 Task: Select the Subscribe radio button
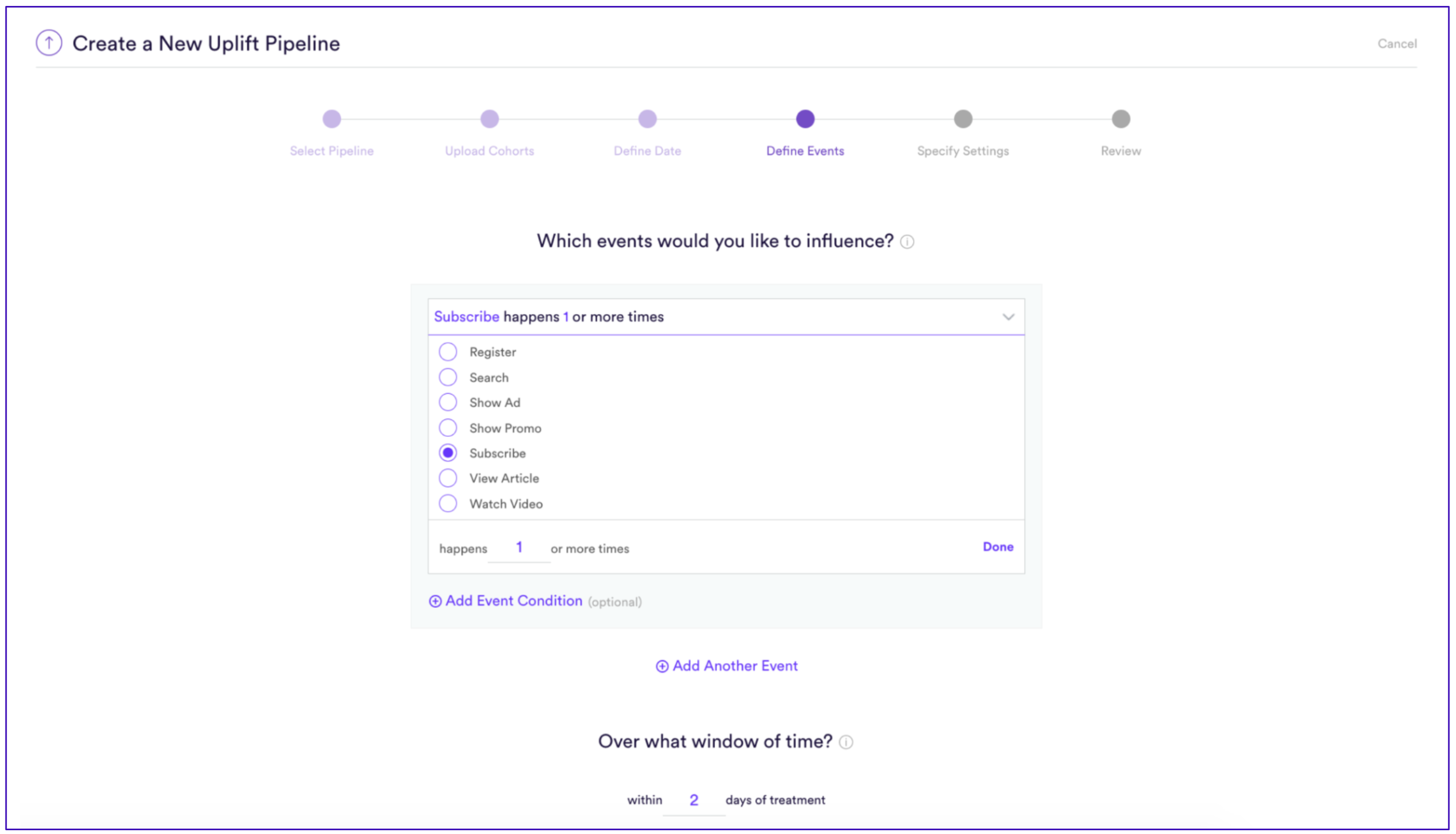pyautogui.click(x=448, y=453)
